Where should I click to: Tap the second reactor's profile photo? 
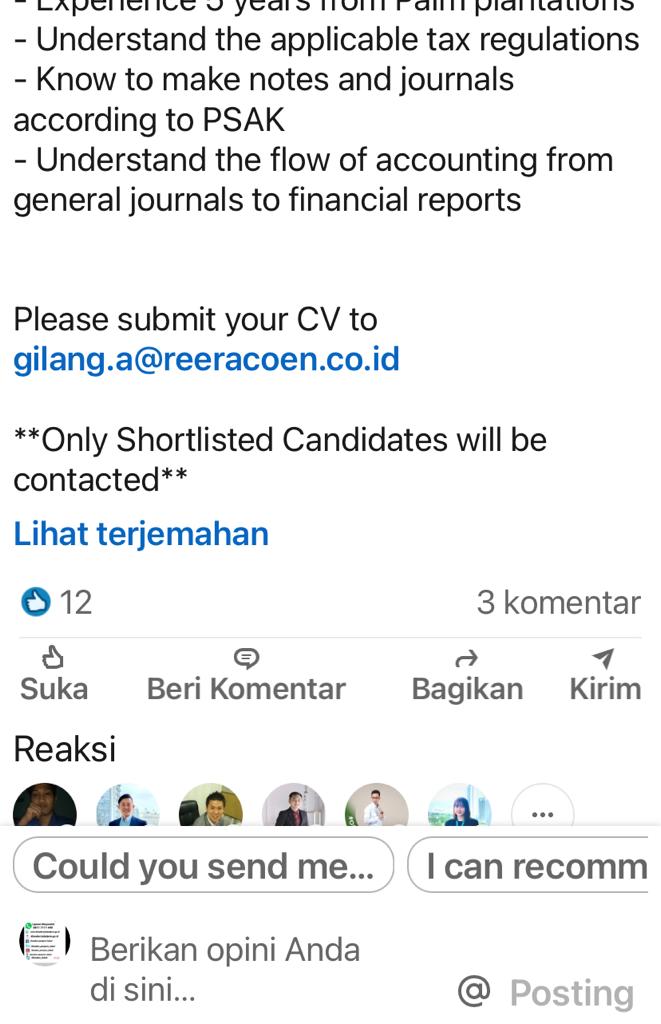[128, 808]
